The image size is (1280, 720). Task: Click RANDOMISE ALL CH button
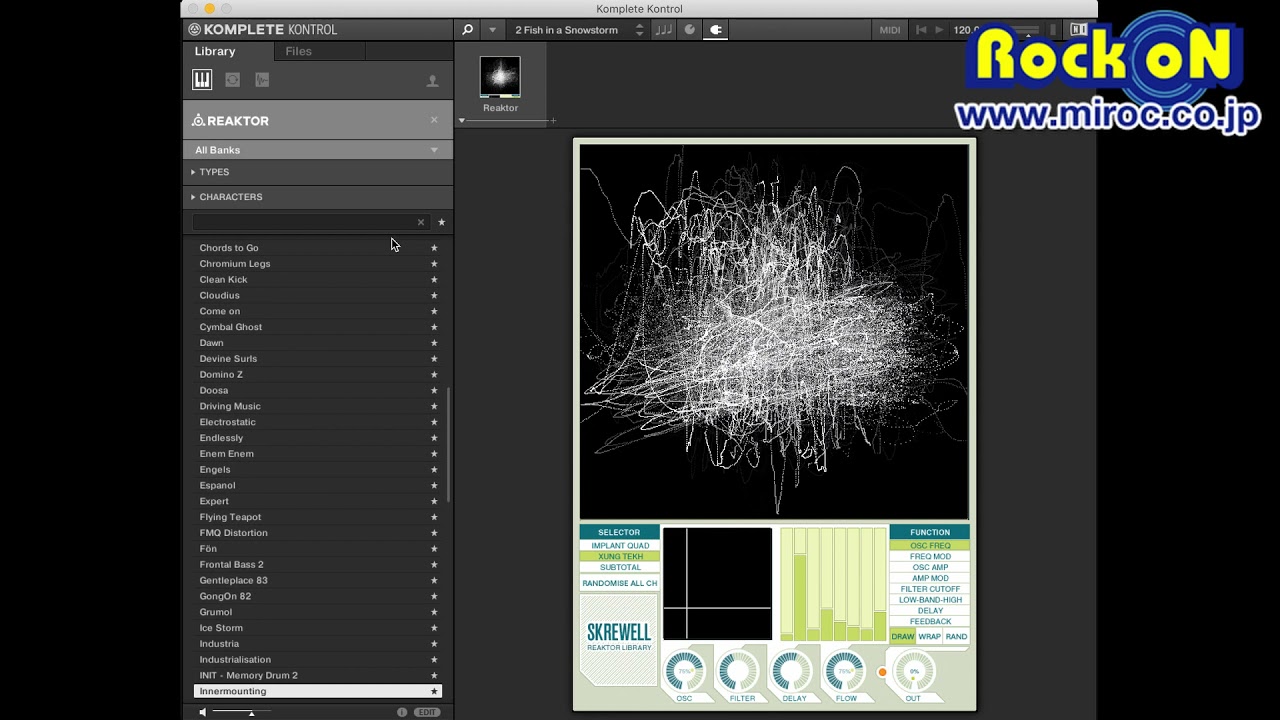click(x=620, y=583)
